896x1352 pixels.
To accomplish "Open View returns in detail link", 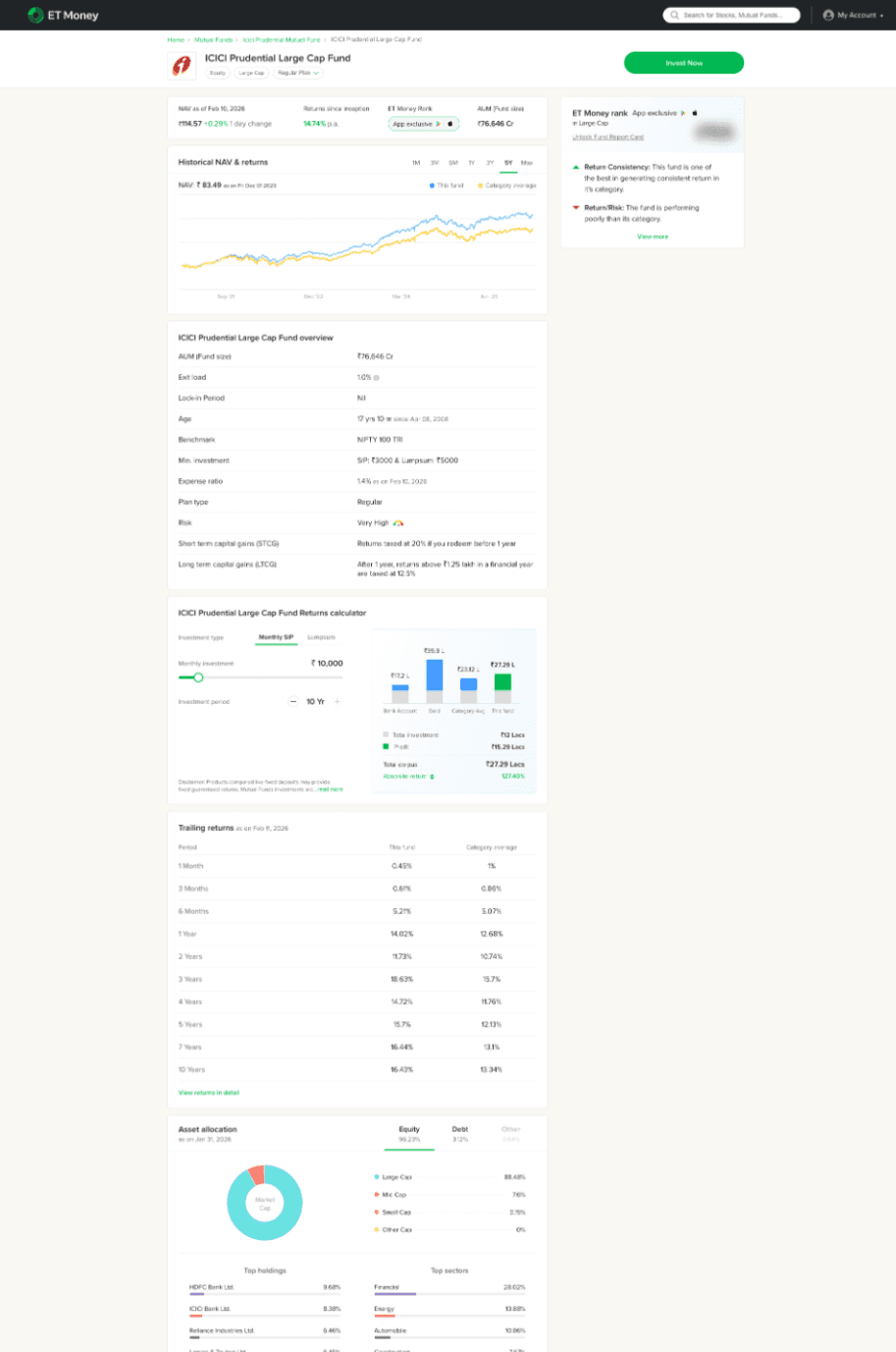I will pos(208,1093).
